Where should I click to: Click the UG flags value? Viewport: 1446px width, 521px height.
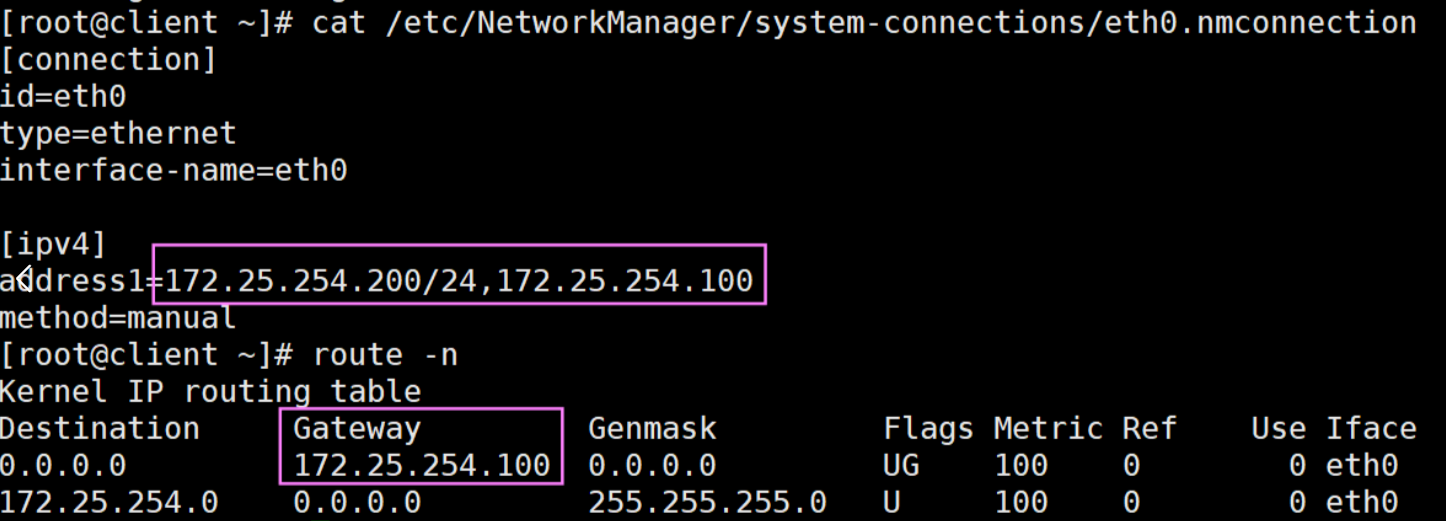(901, 465)
